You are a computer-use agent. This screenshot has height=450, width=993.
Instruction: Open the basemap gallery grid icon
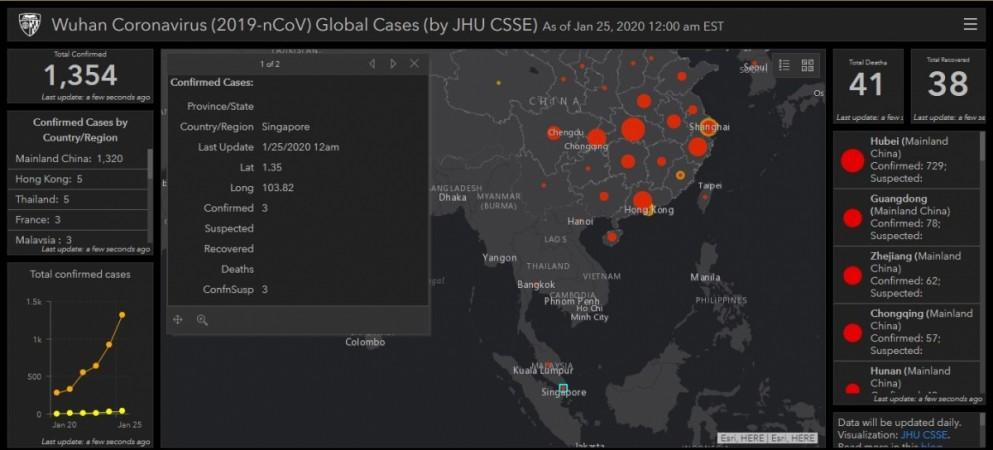click(x=807, y=65)
